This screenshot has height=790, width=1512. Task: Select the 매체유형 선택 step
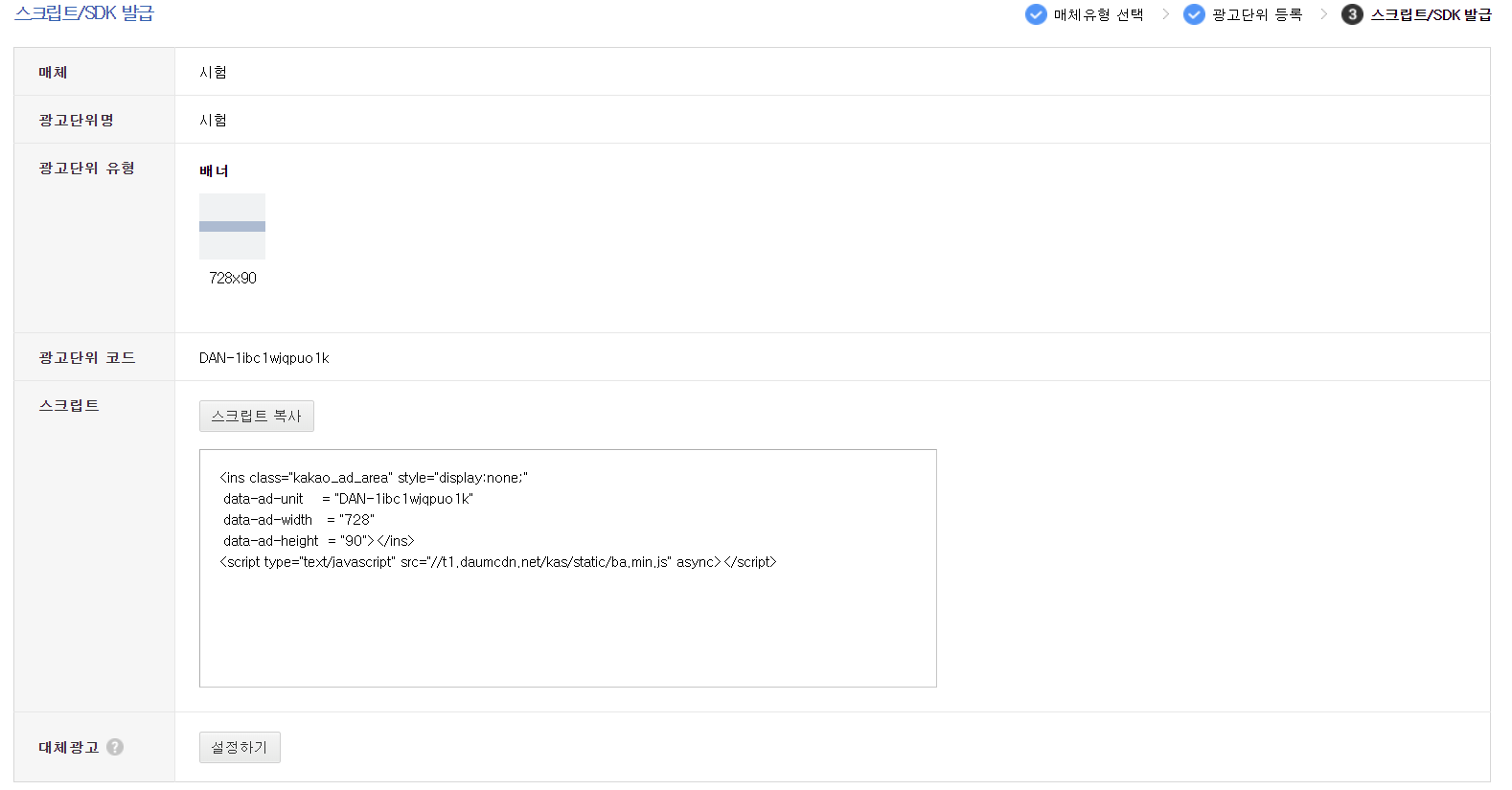click(1098, 14)
